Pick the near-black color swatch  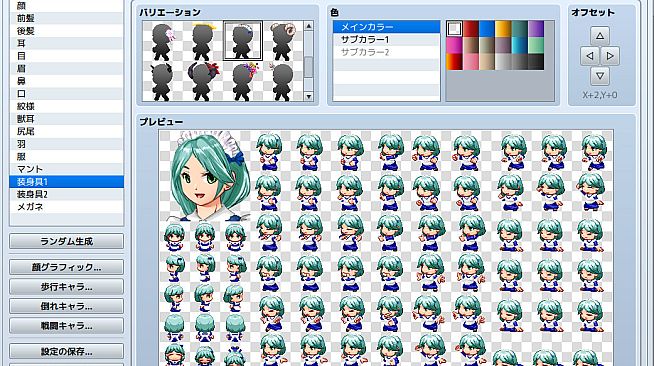click(x=536, y=62)
